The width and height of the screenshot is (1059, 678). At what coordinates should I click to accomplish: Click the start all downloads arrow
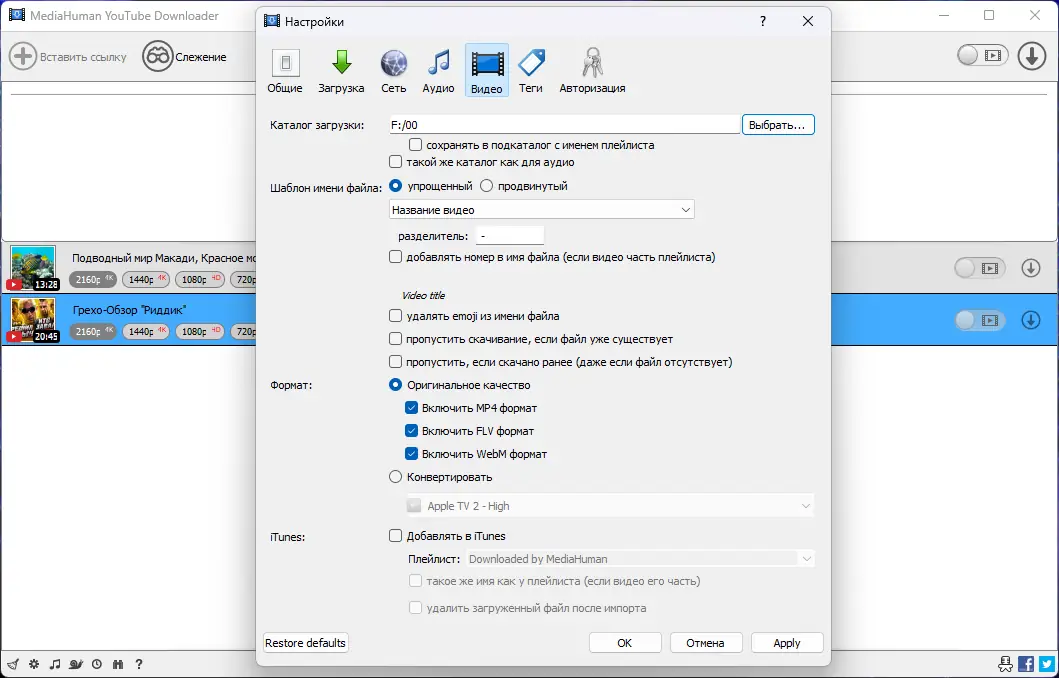(x=1032, y=56)
